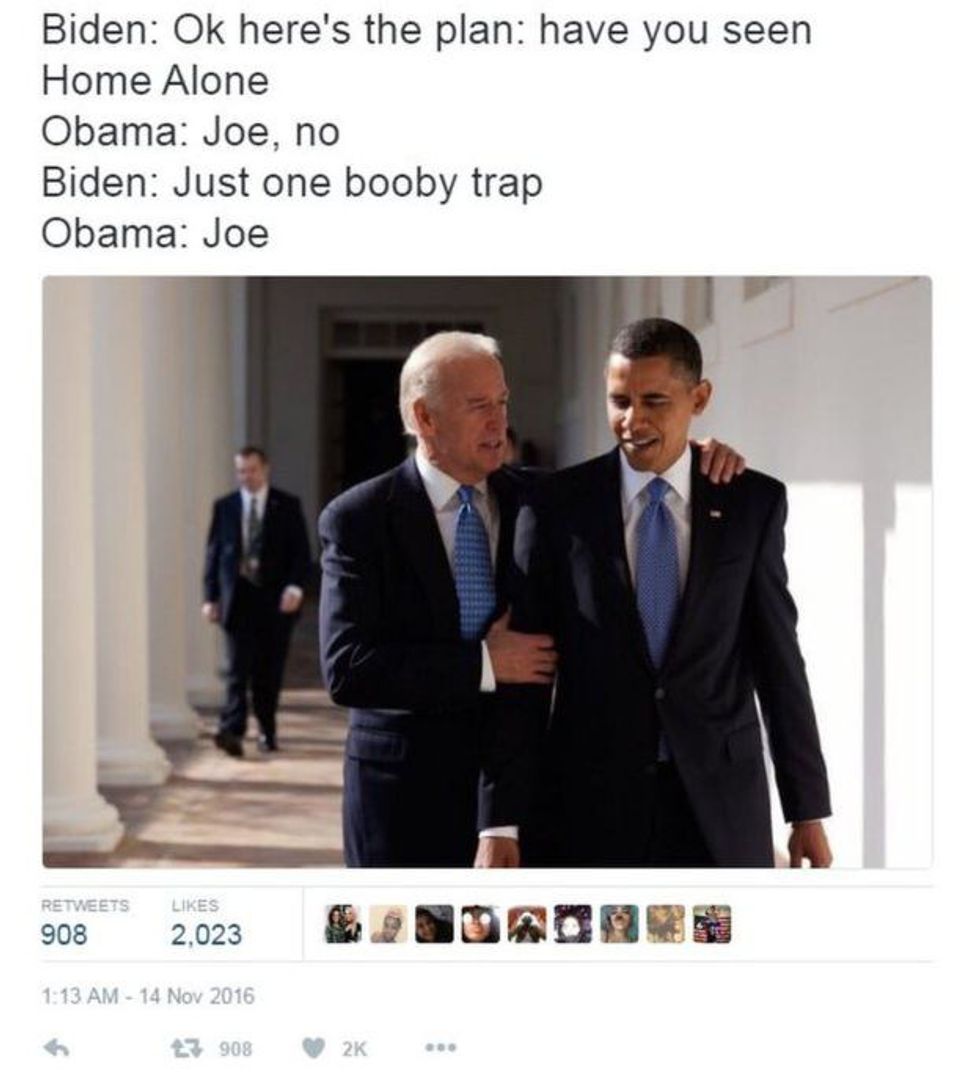Open fourth liker avatar with white round glasses
The height and width of the screenshot is (1079, 980).
click(482, 923)
